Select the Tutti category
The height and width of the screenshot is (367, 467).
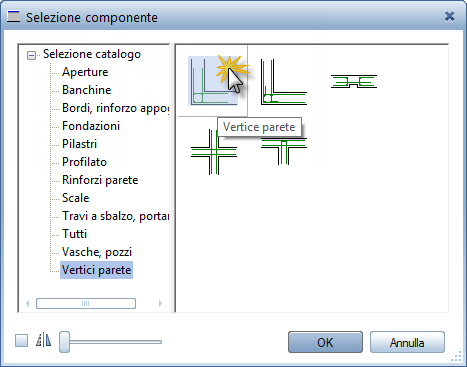point(74,234)
